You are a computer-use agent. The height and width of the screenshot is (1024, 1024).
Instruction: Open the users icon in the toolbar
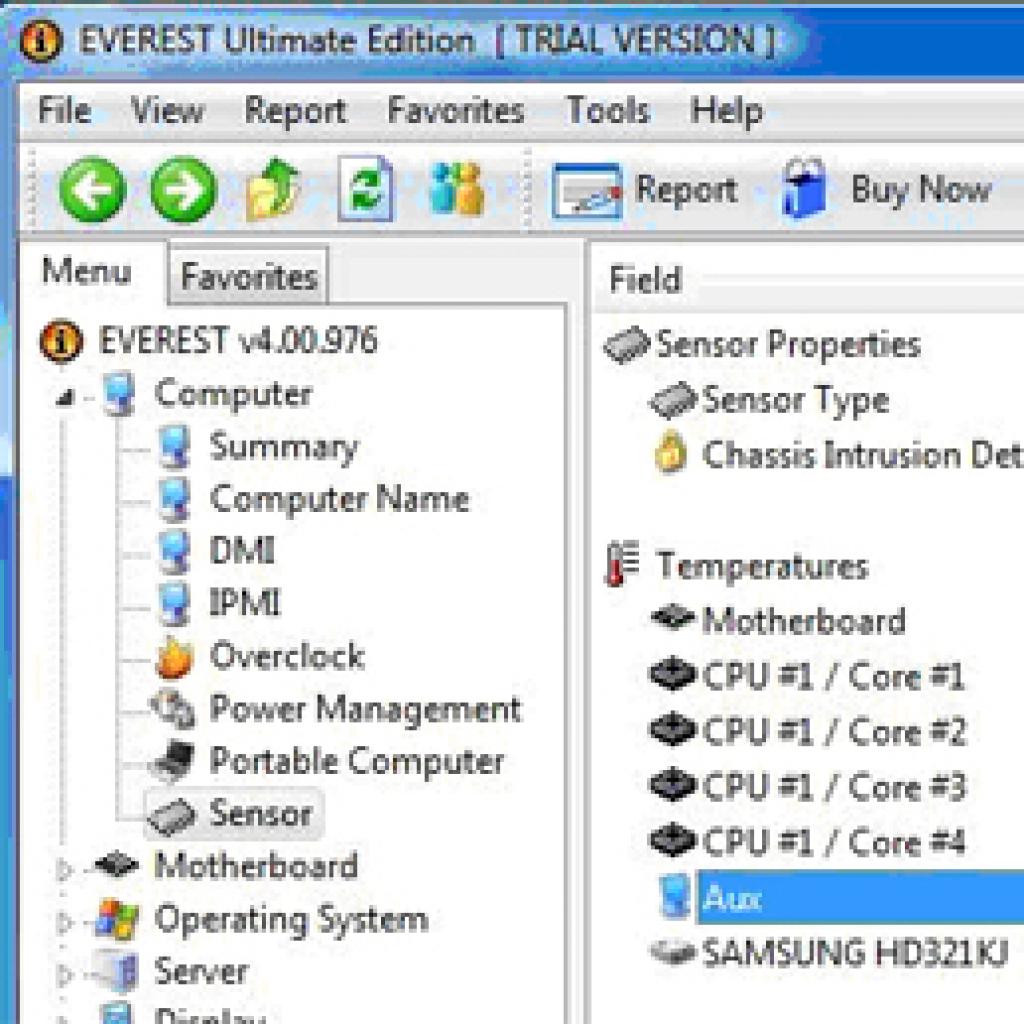tap(457, 189)
